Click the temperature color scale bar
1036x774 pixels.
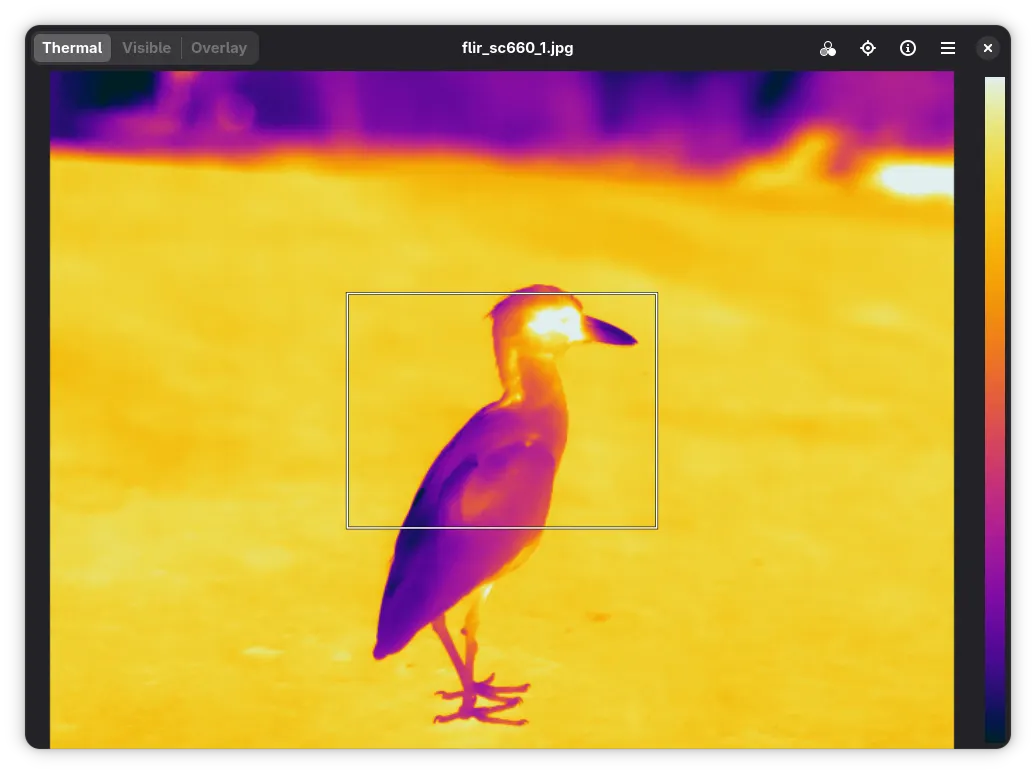tap(994, 410)
